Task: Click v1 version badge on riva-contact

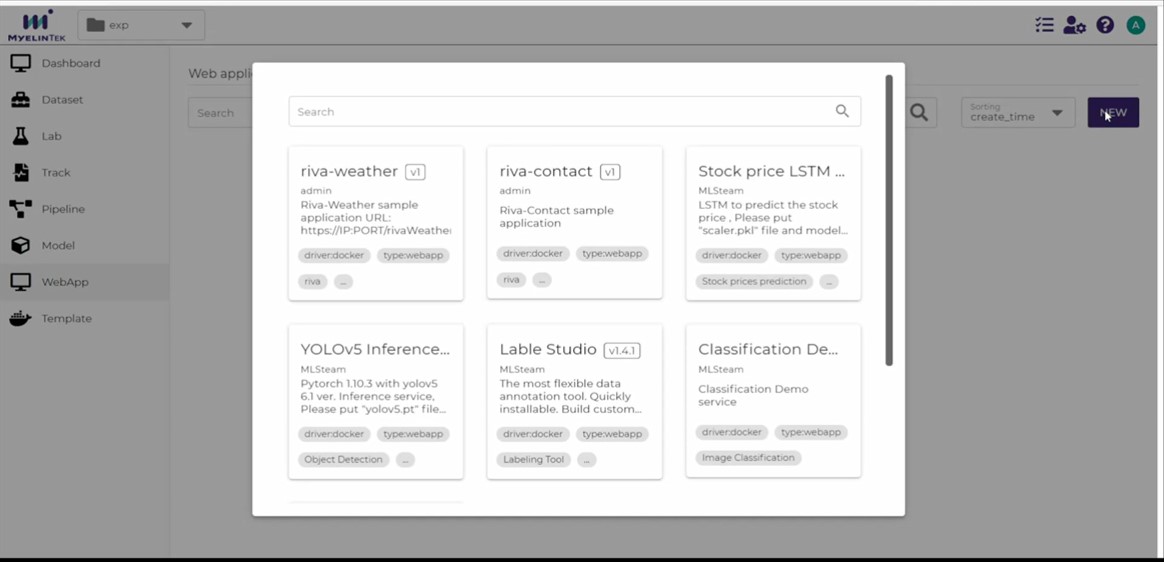Action: pos(610,171)
